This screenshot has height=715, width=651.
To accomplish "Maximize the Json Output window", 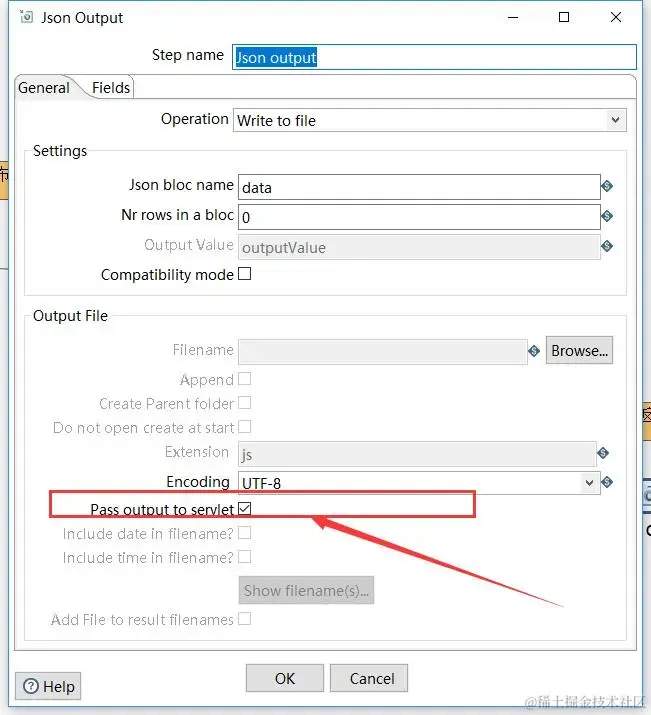I will 564,17.
